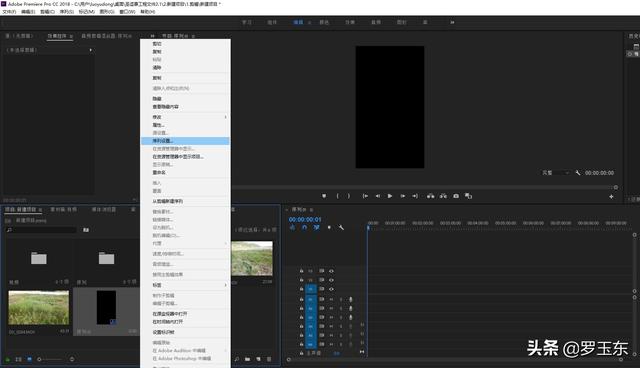This screenshot has width=640, height=368.
Task: Open overflow panel list in Source group
Action: tap(152, 36)
